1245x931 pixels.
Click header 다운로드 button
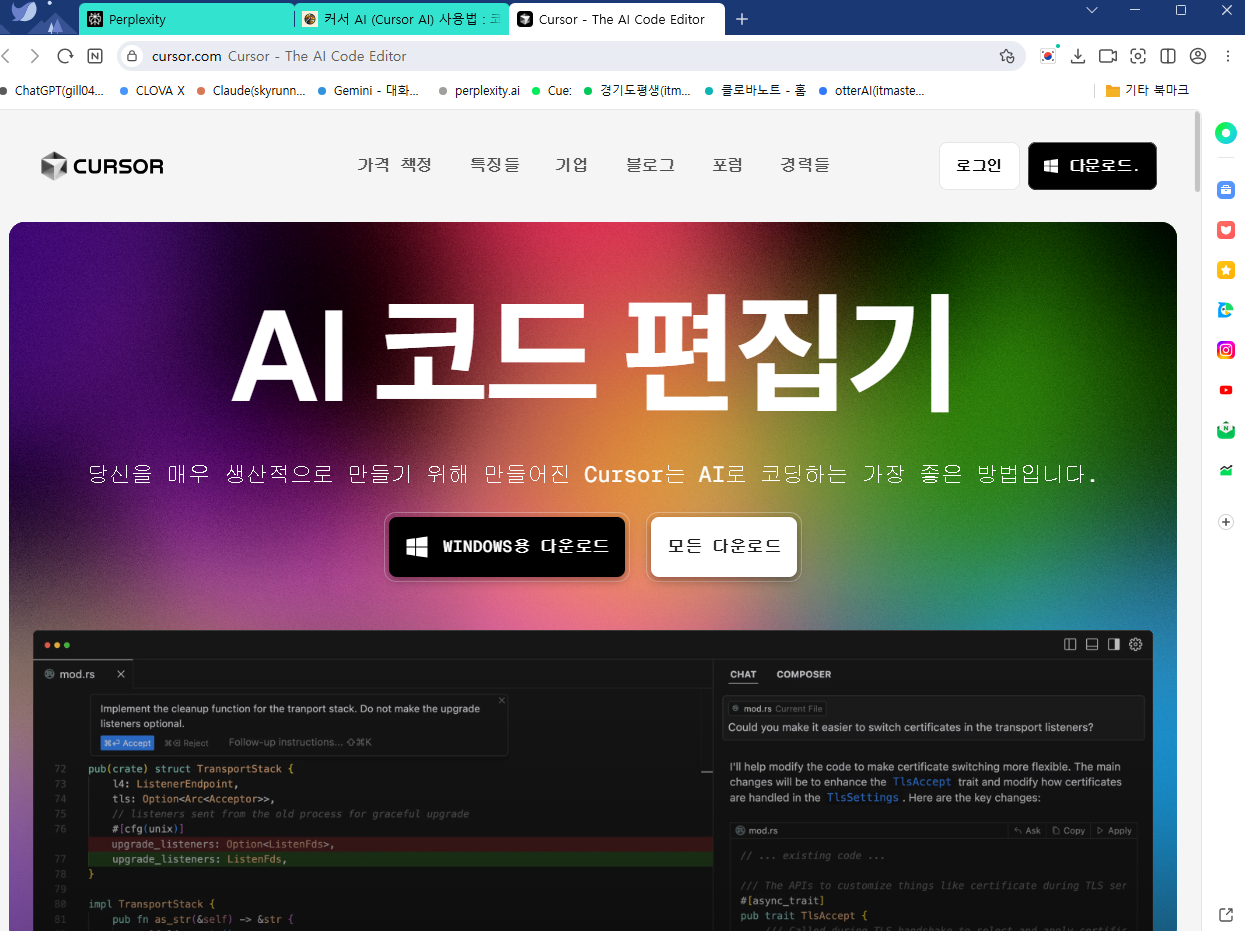pos(1092,166)
